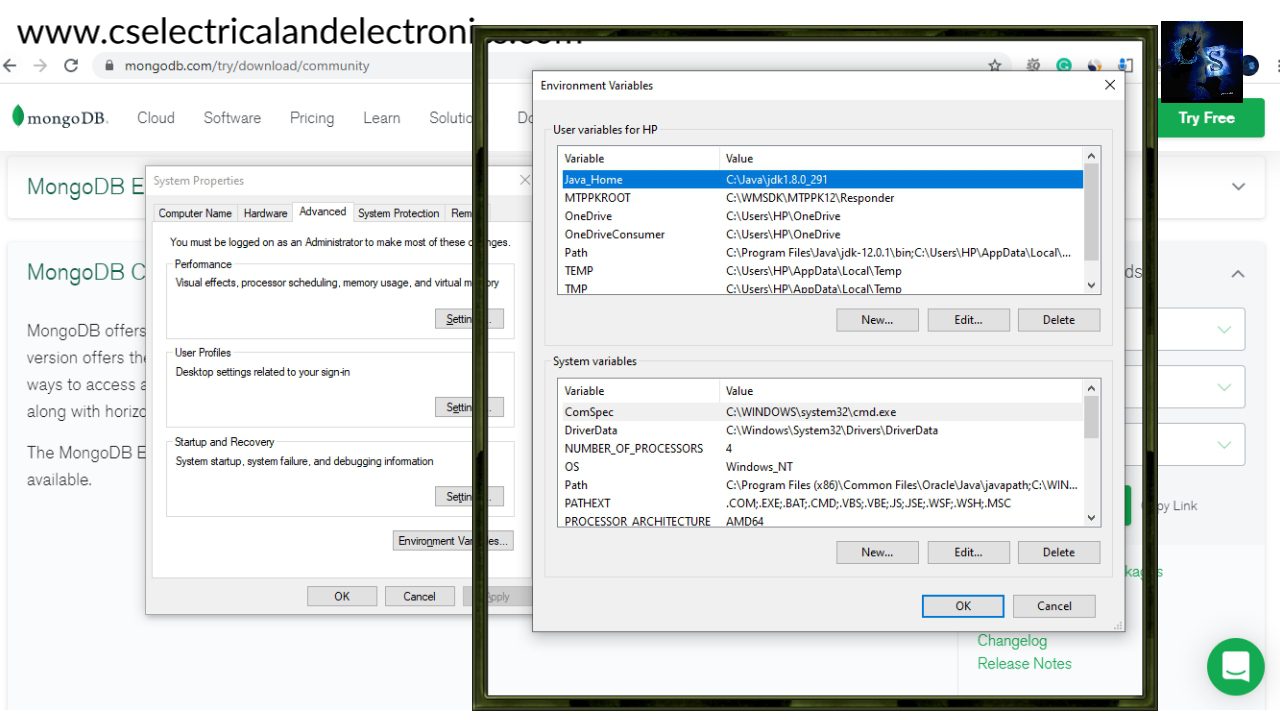
Task: Click down arrow of system variables scrollbar
Action: [1091, 518]
